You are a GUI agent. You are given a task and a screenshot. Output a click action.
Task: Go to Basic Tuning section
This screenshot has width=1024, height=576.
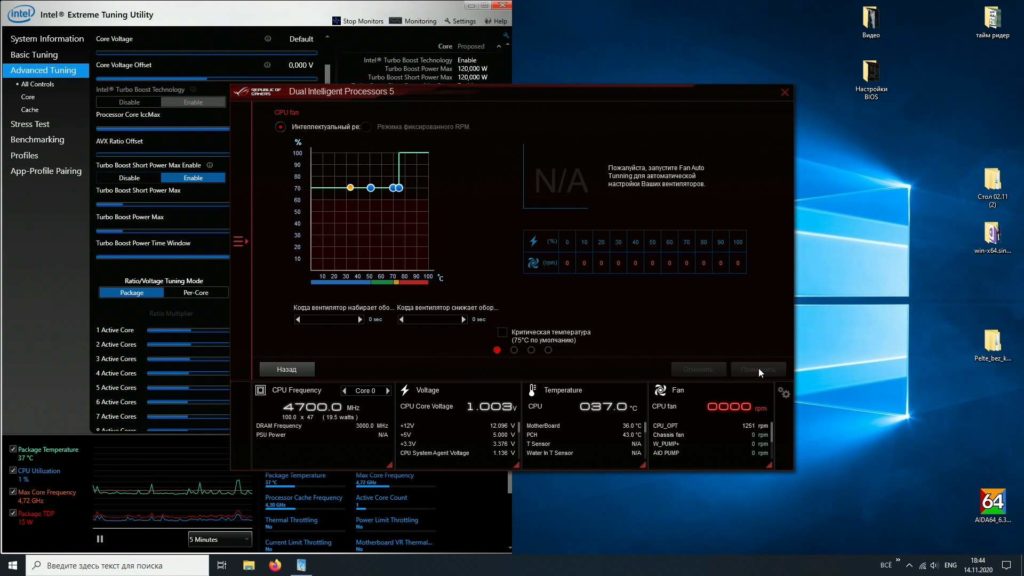click(x=34, y=55)
